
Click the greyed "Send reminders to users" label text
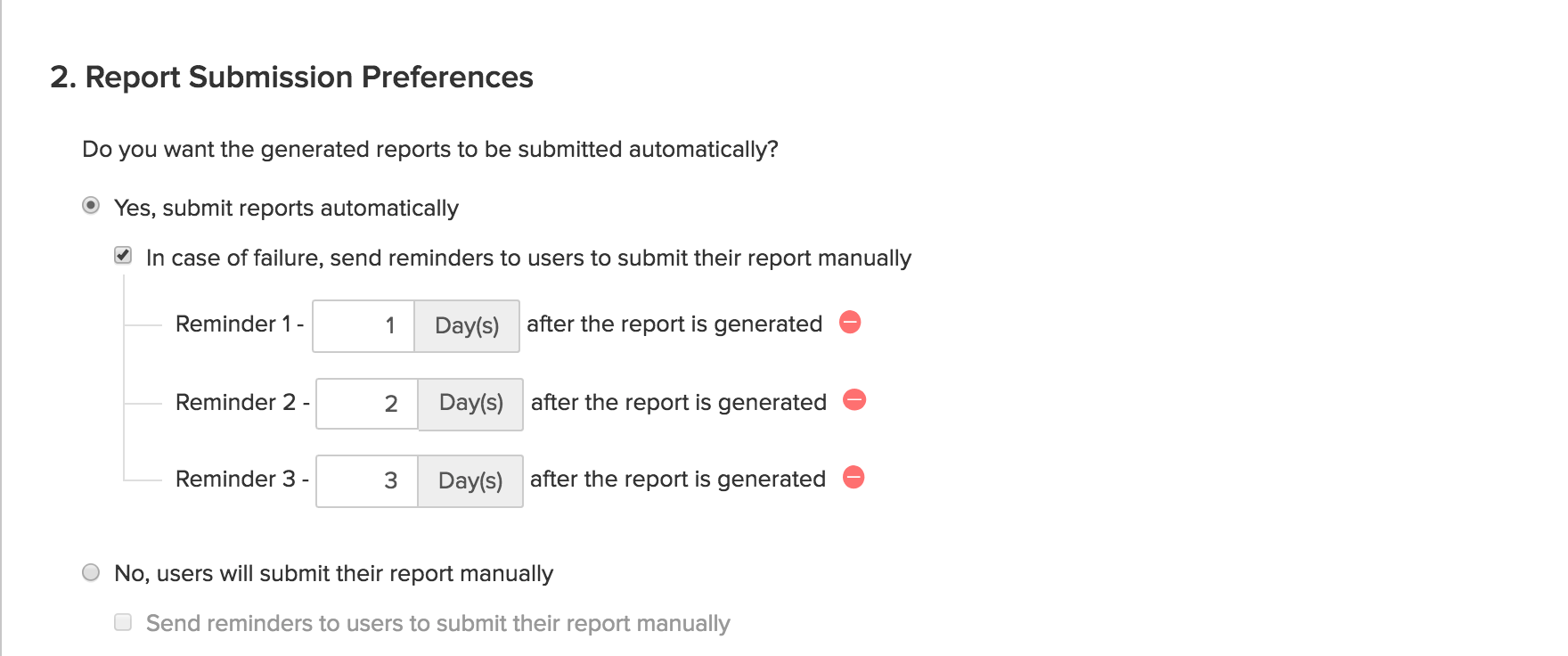[438, 623]
